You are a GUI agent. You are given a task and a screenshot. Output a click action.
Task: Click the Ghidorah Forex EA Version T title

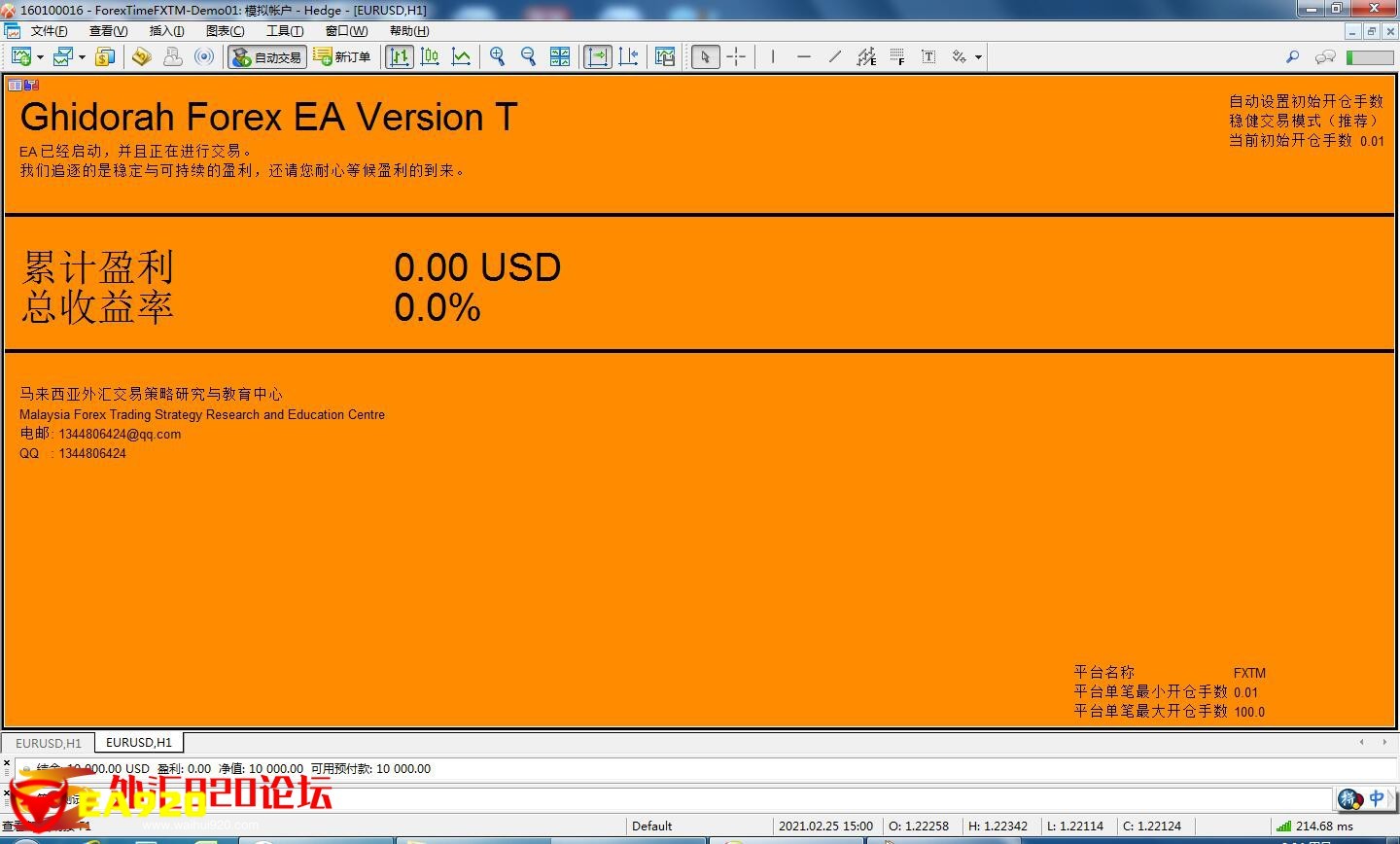[268, 118]
